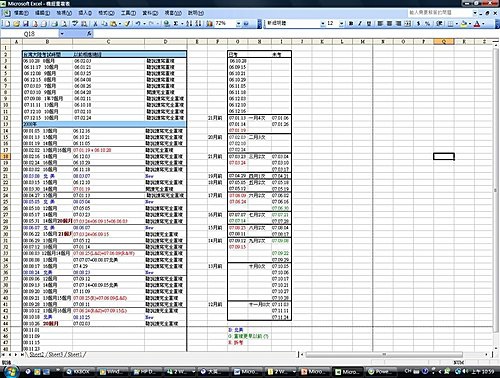Click the horizontal scrollbar thumb

pos(384,354)
